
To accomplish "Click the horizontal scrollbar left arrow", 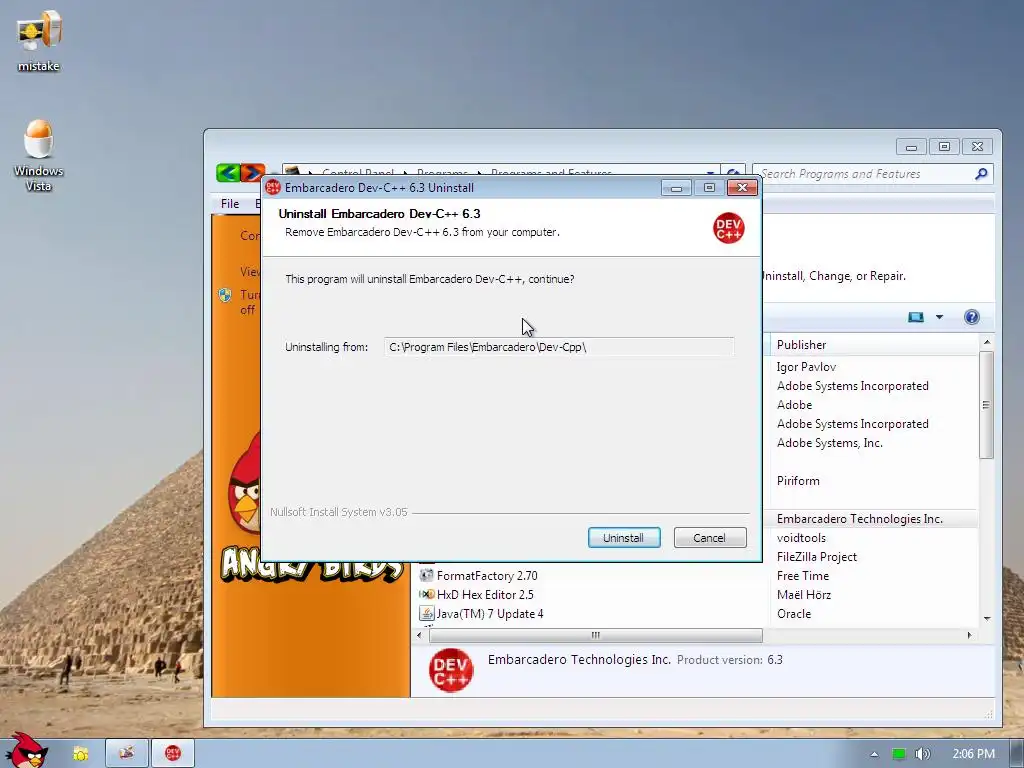I will coord(419,635).
